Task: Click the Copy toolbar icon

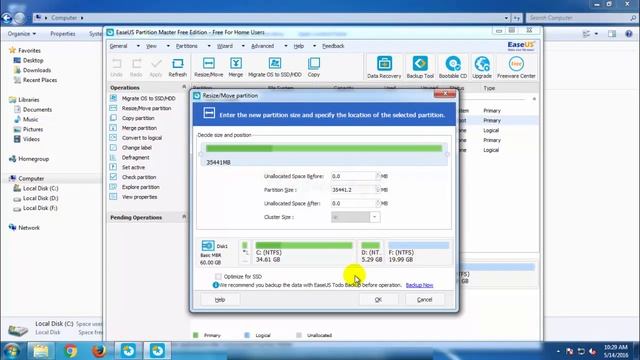Action: pyautogui.click(x=313, y=67)
